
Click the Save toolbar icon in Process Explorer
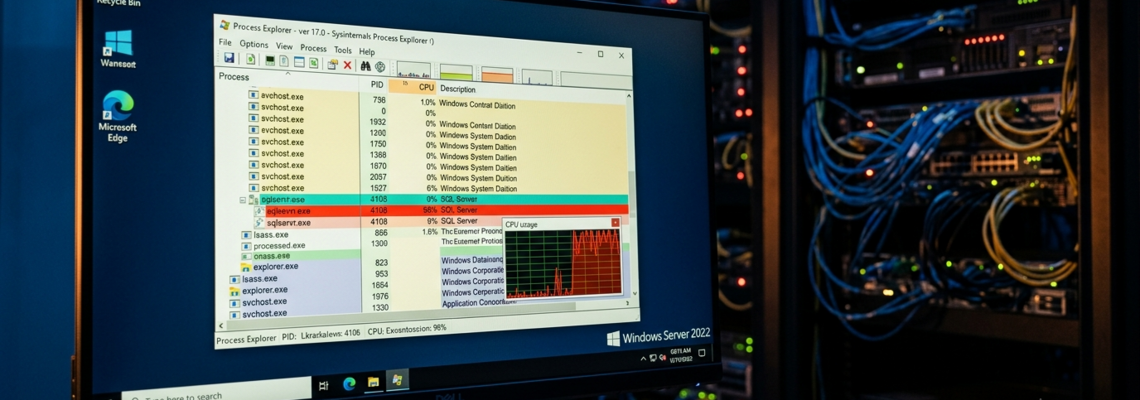coord(229,57)
